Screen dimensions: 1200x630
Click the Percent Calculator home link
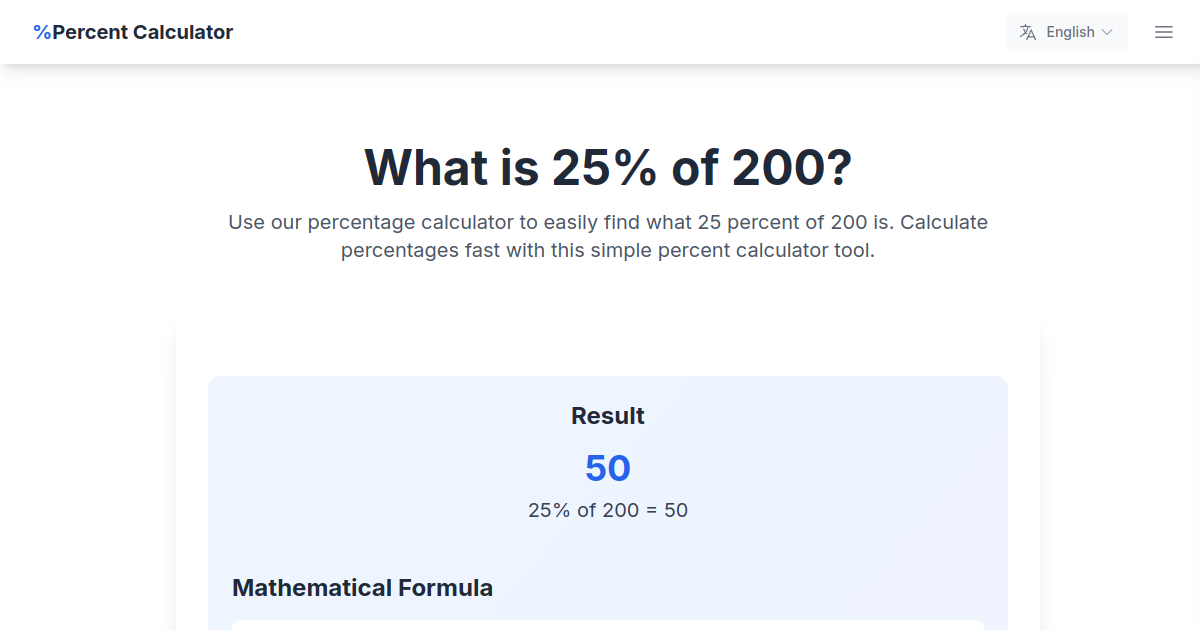[x=133, y=31]
